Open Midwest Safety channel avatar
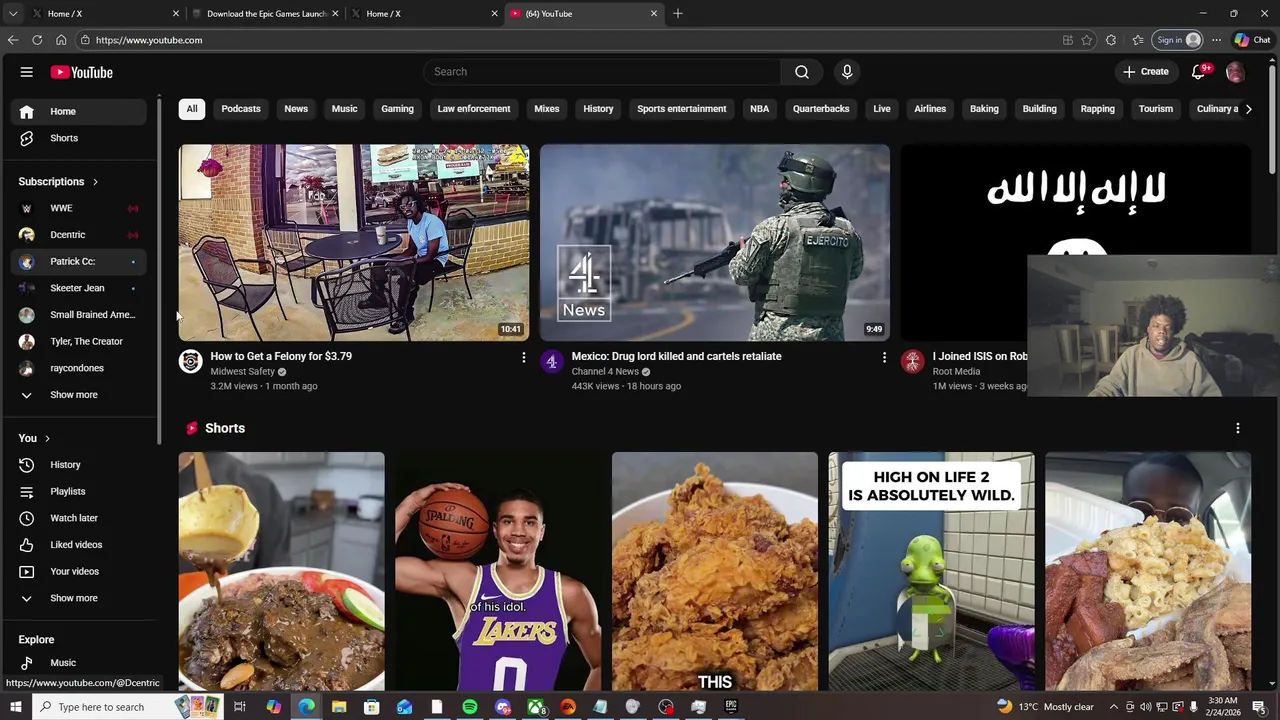Screen dimensions: 1280x720 pyautogui.click(x=190, y=361)
